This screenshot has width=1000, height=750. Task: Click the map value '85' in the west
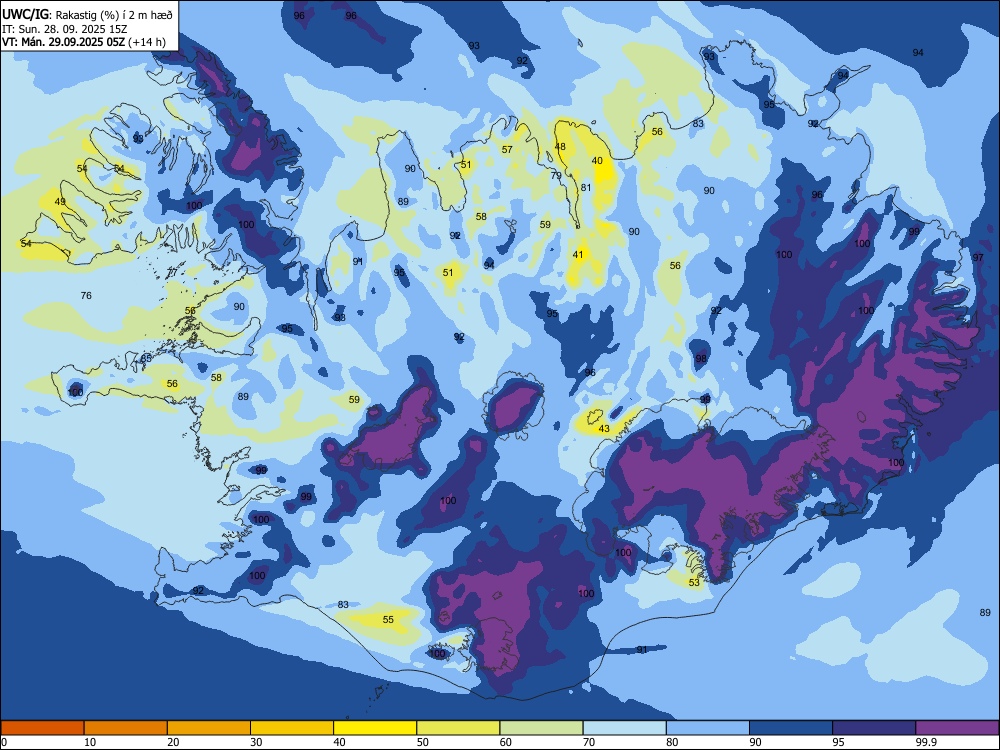pos(147,358)
